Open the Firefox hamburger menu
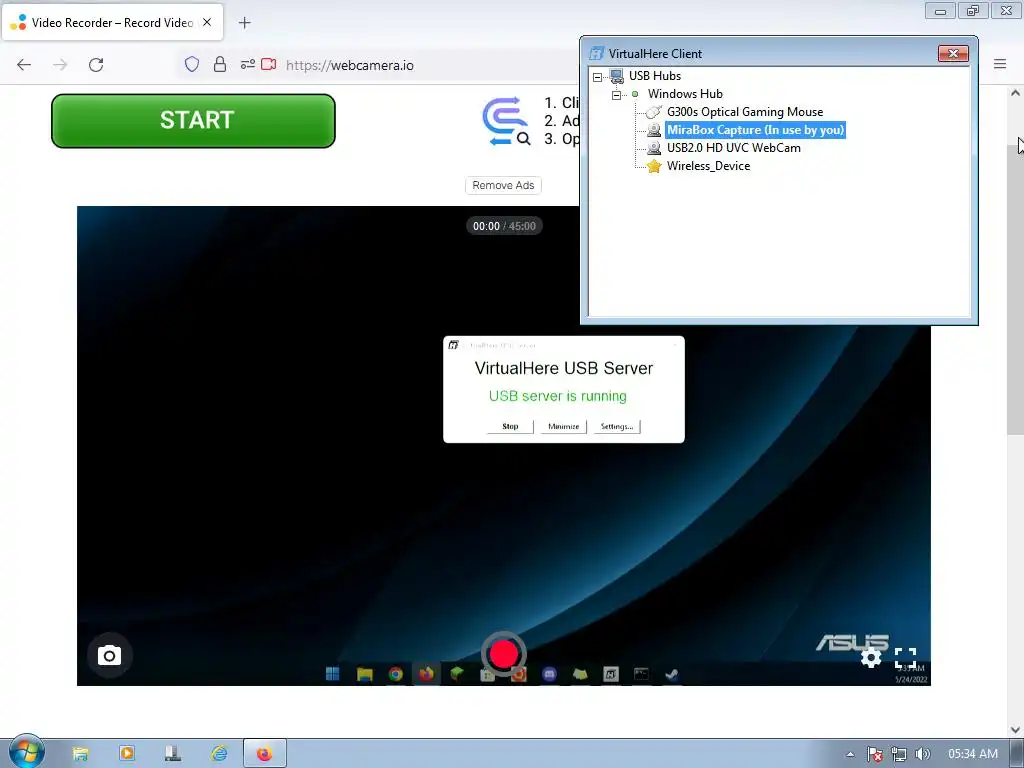This screenshot has width=1024, height=768. [1000, 64]
